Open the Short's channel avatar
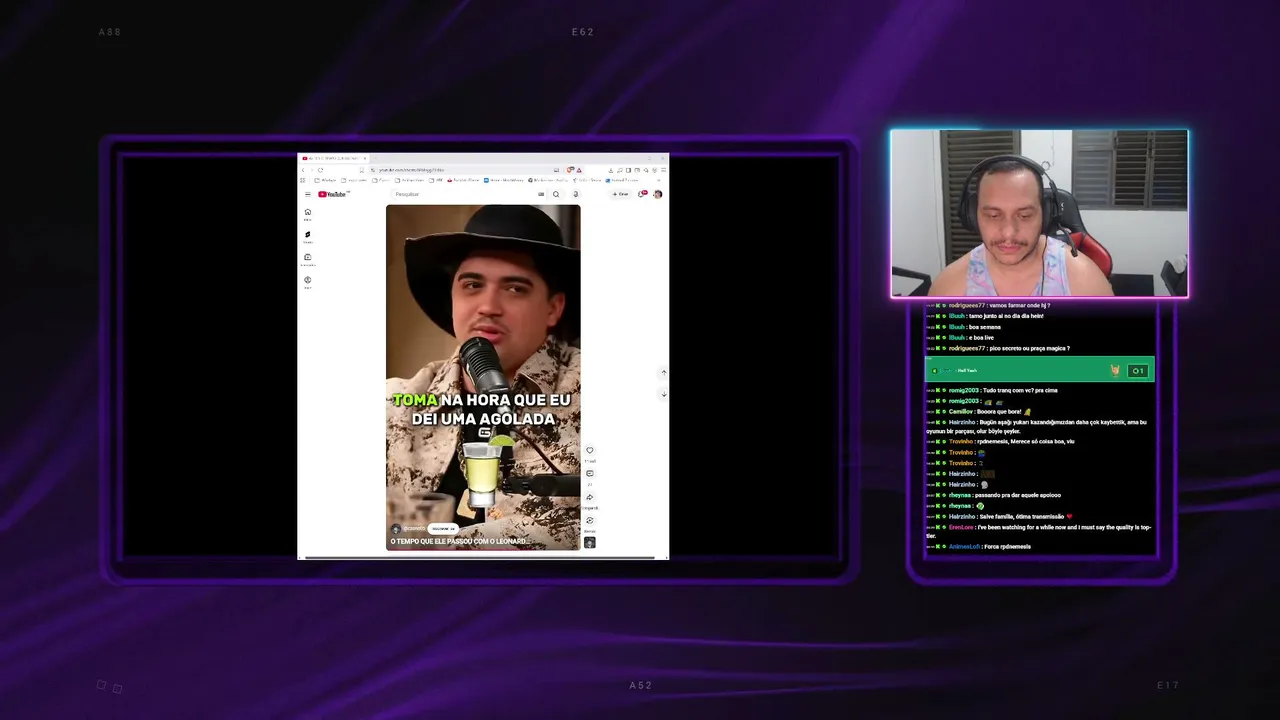1280x720 pixels. pos(396,529)
